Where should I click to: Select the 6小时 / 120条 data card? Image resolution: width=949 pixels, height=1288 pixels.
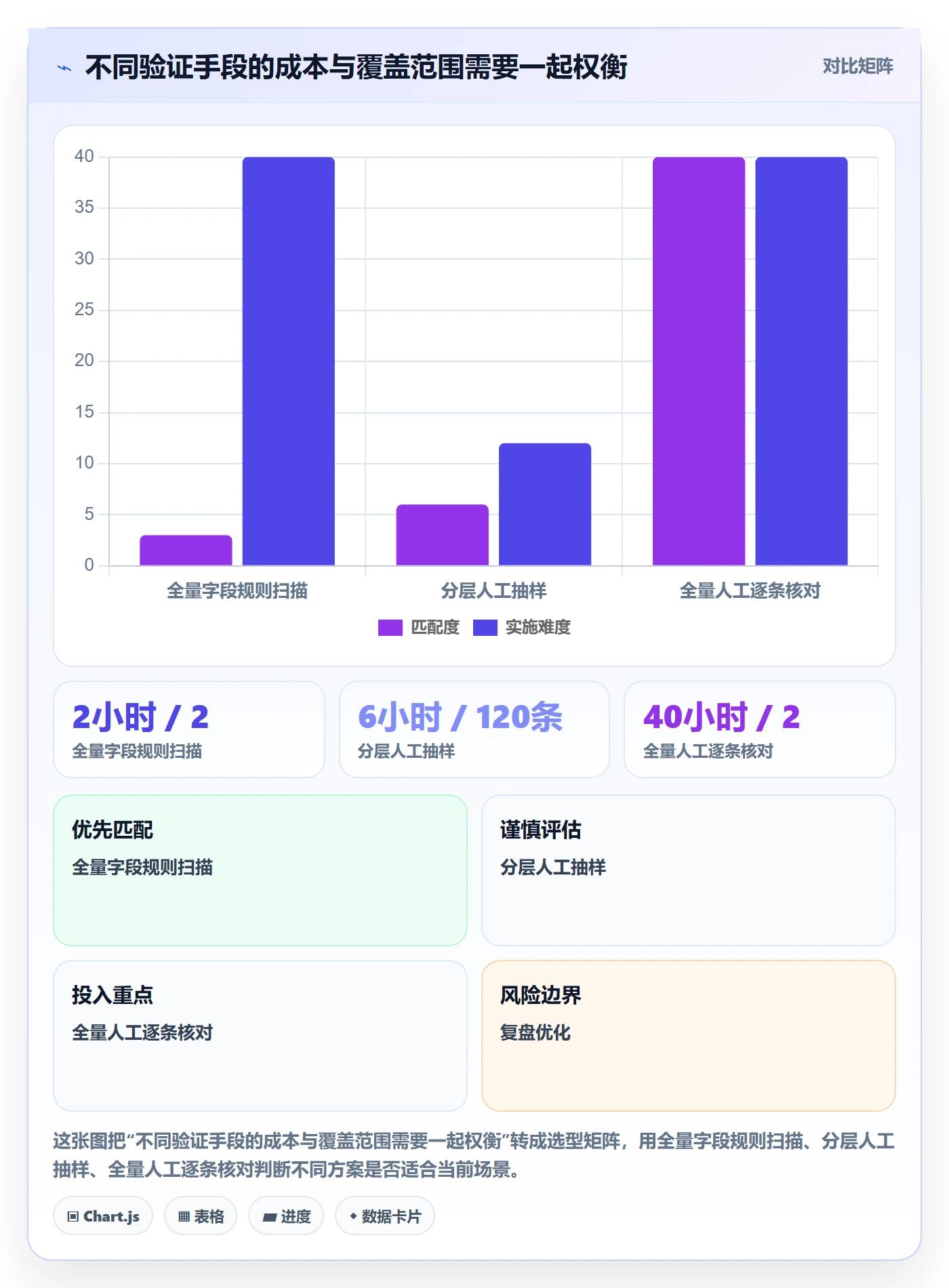pos(474,729)
